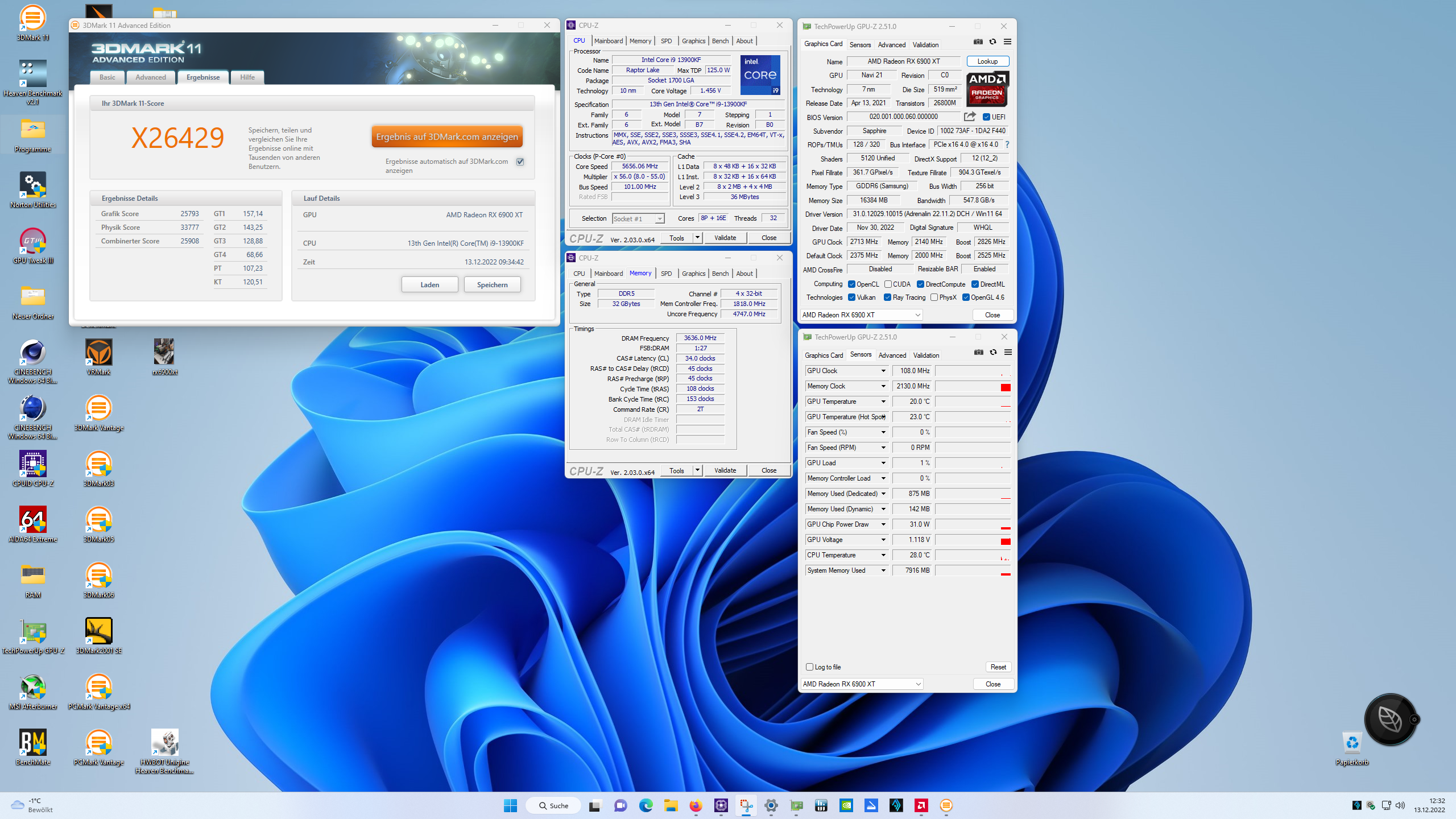Open AIDA64 Extreme desktop icon
This screenshot has width=1456, height=819.
click(x=32, y=524)
